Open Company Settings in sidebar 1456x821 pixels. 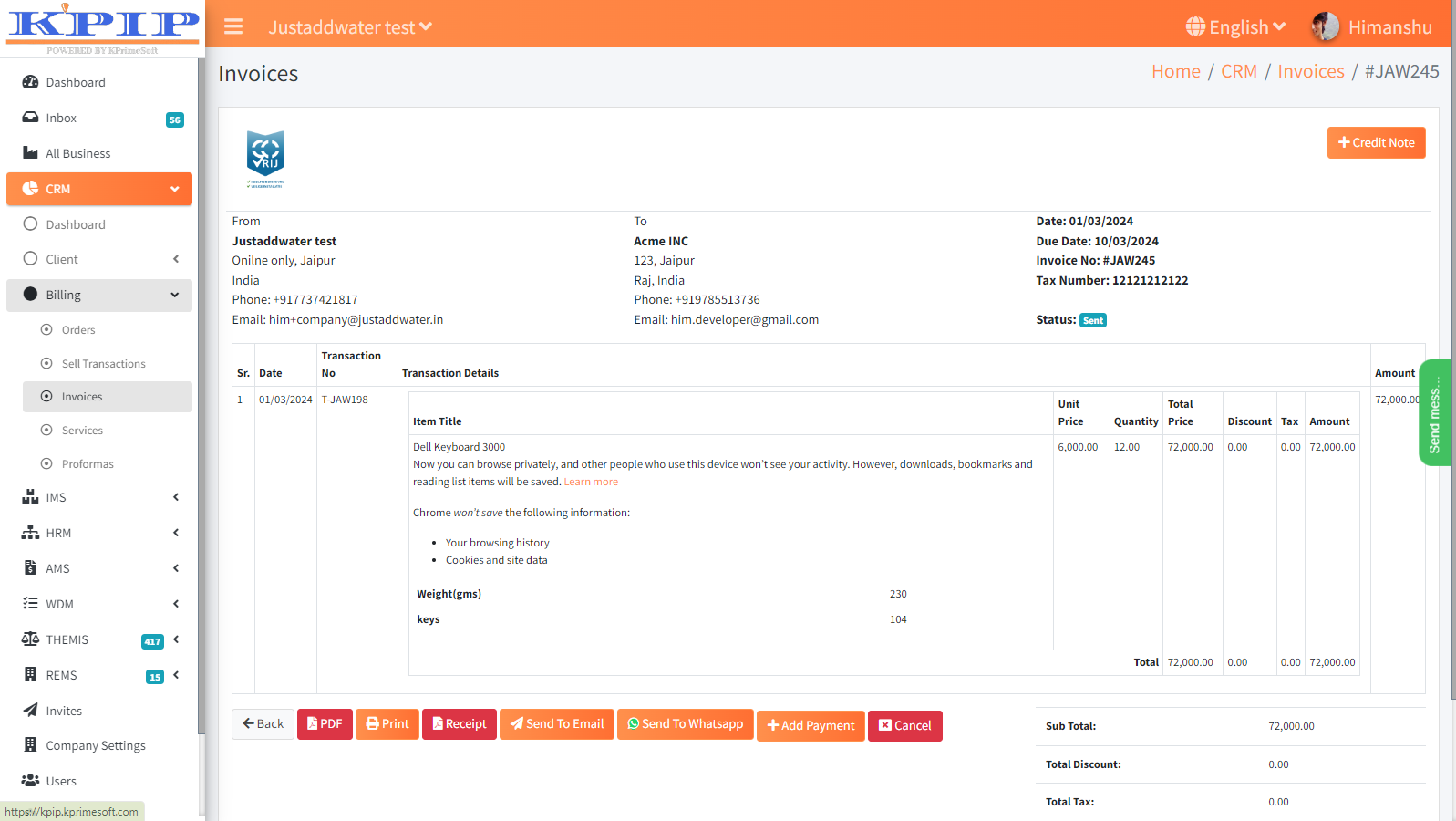pyautogui.click(x=95, y=745)
